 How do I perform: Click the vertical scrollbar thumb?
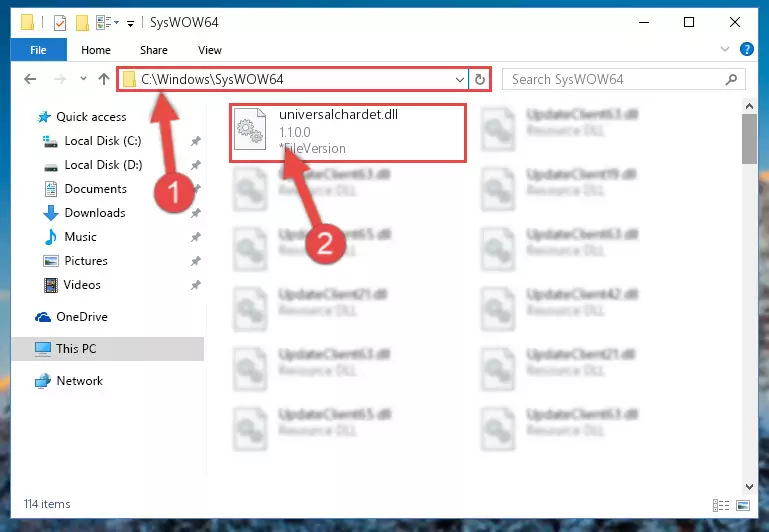coord(749,139)
